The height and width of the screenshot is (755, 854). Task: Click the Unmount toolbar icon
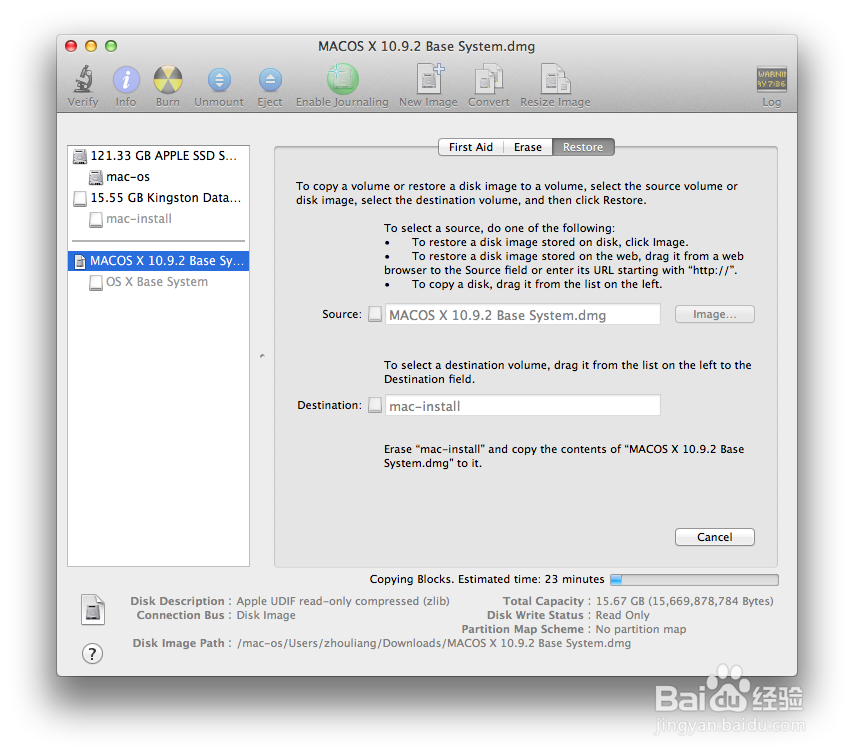tap(219, 80)
